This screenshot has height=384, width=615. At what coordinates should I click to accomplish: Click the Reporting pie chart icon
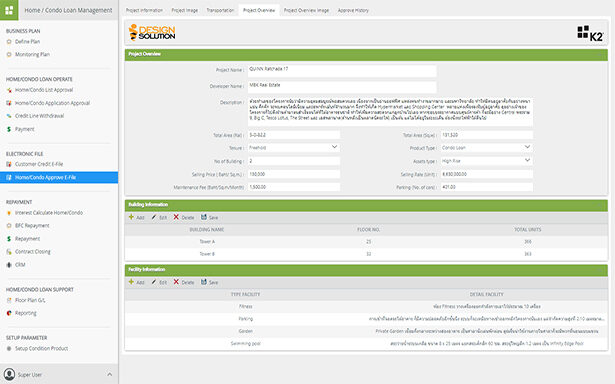pos(9,313)
